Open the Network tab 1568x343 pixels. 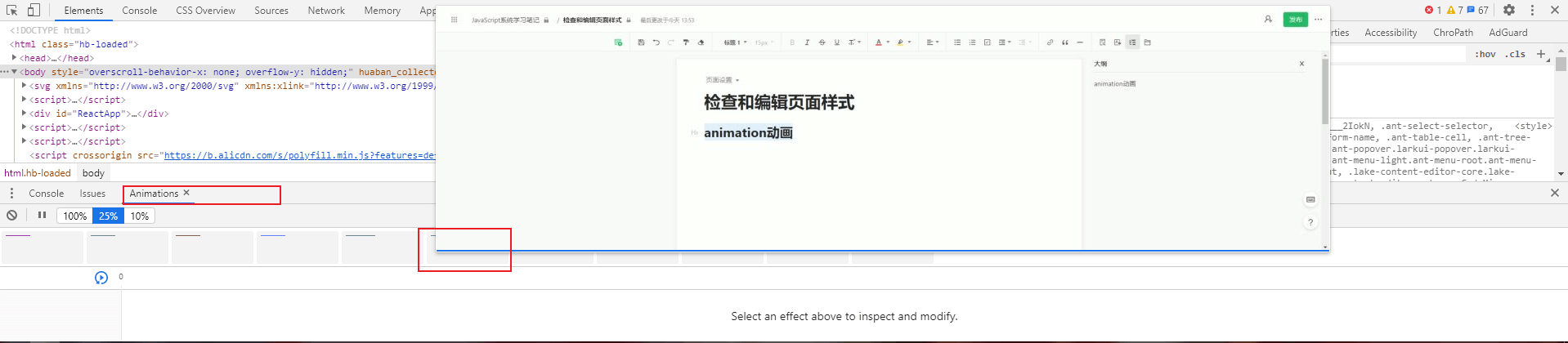[x=326, y=11]
